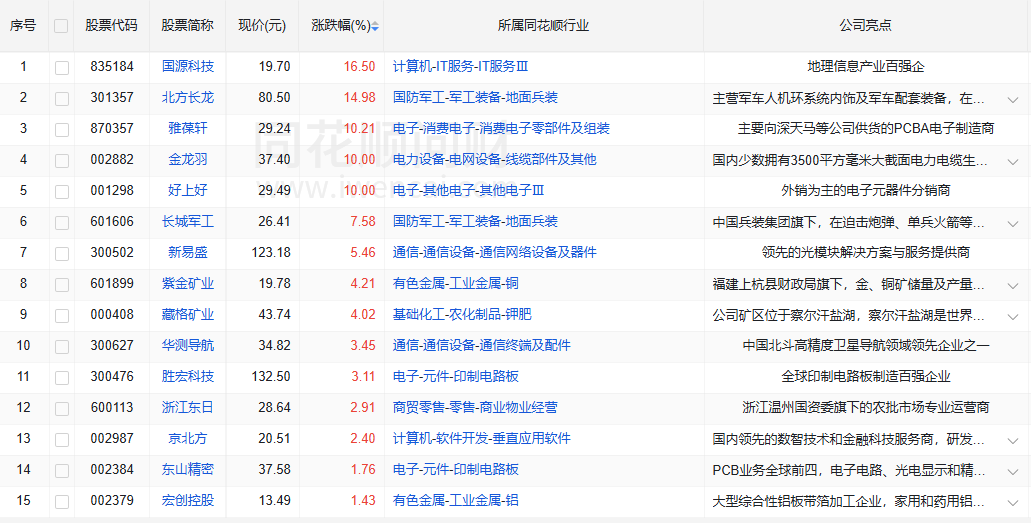1031x523 pixels.
Task: Open industry link 计算机-软件开发-垂直应用软件
Action: [481, 438]
